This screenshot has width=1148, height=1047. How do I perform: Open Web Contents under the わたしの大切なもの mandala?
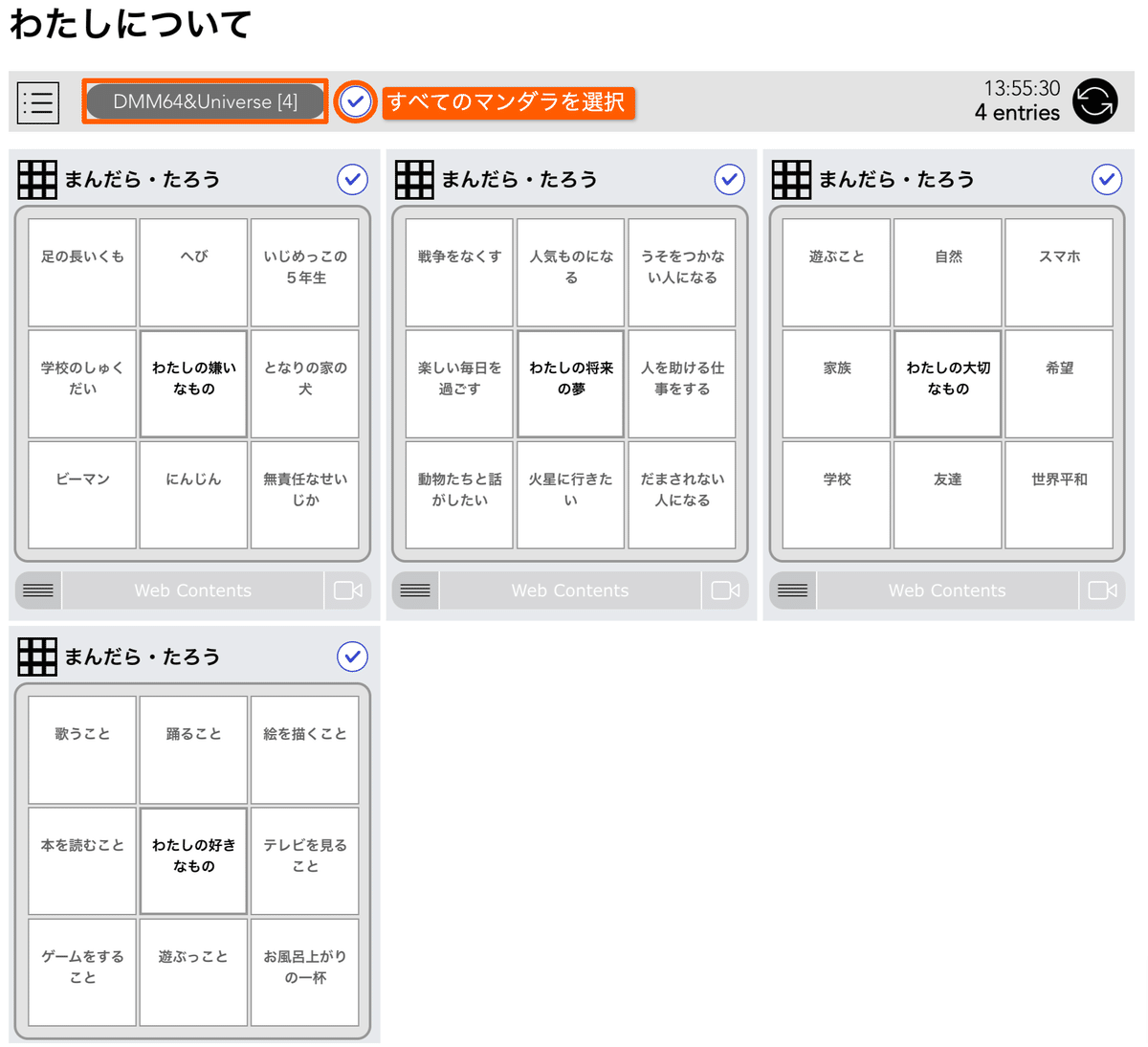[947, 590]
